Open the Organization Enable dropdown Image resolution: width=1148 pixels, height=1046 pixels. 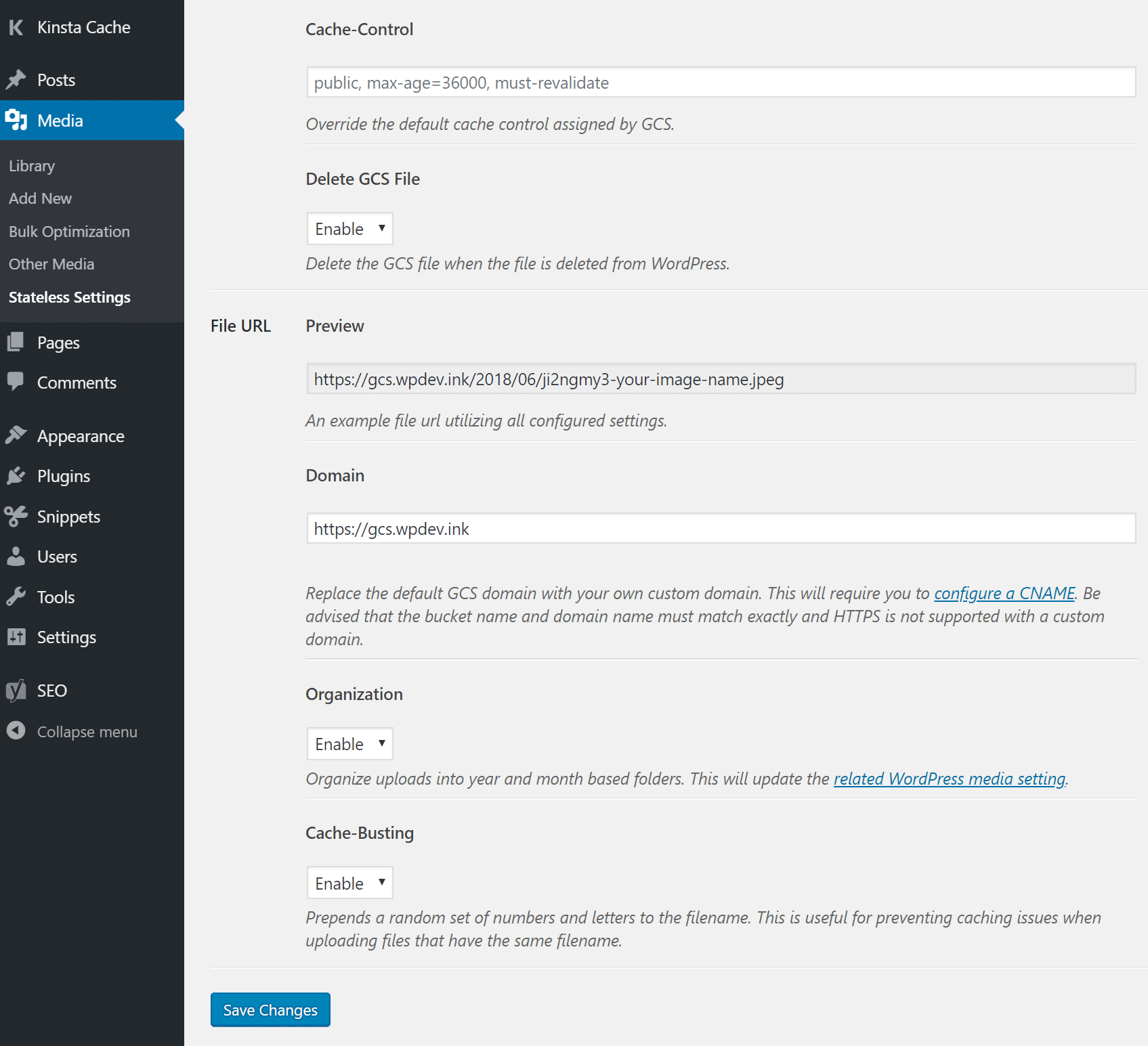349,743
